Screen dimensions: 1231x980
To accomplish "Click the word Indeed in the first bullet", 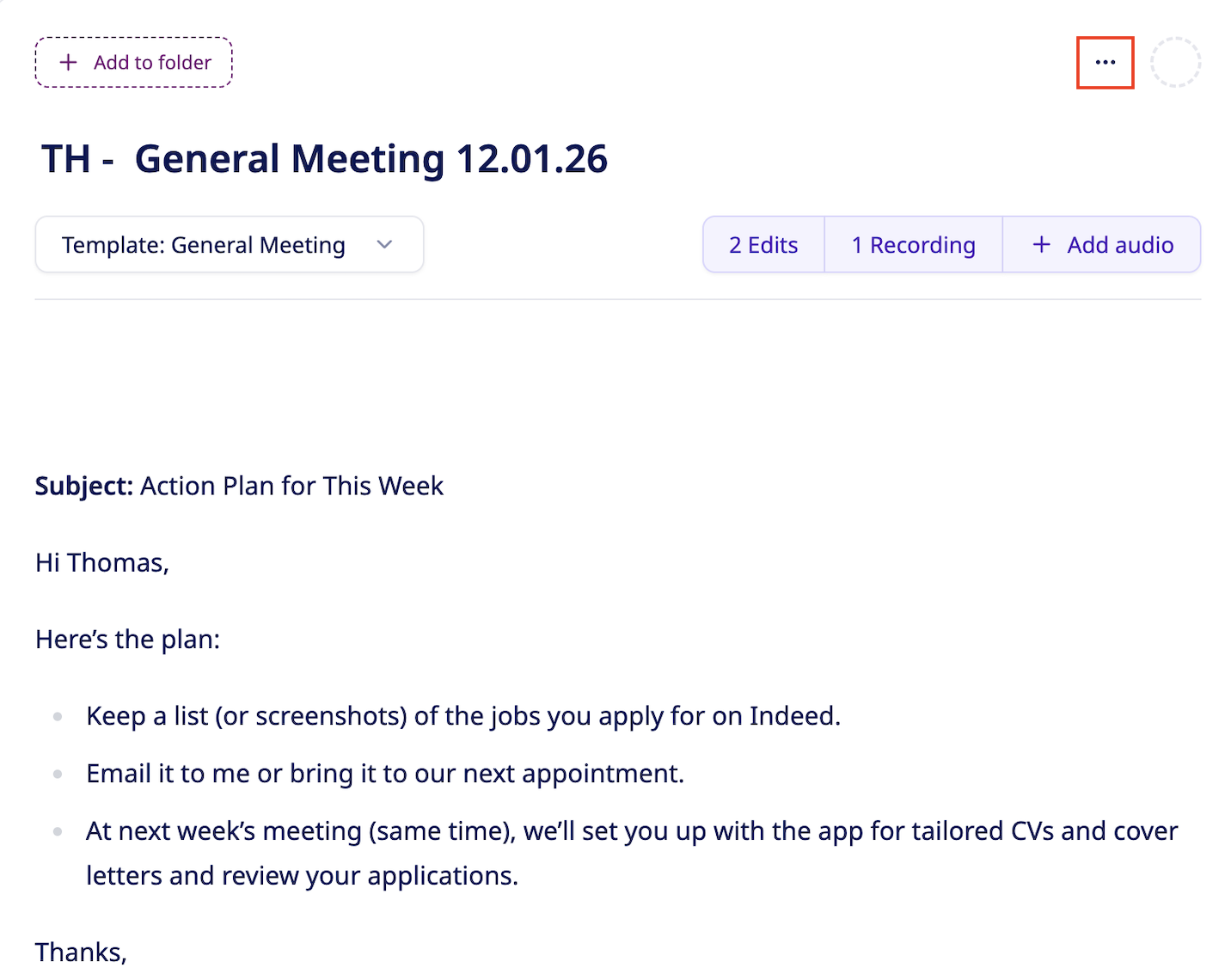I will tap(793, 716).
